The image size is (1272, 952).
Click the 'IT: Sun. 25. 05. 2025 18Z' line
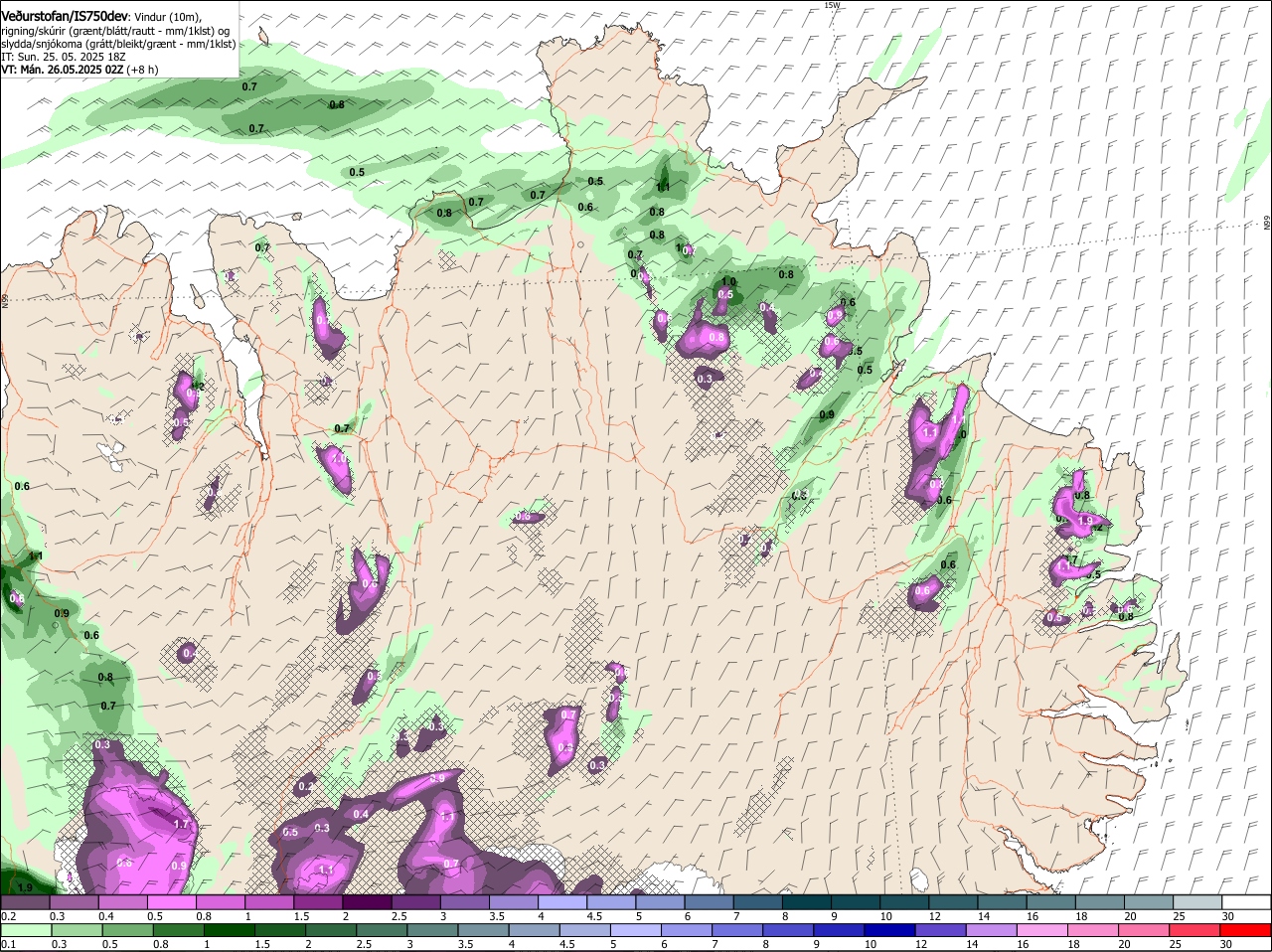64,57
